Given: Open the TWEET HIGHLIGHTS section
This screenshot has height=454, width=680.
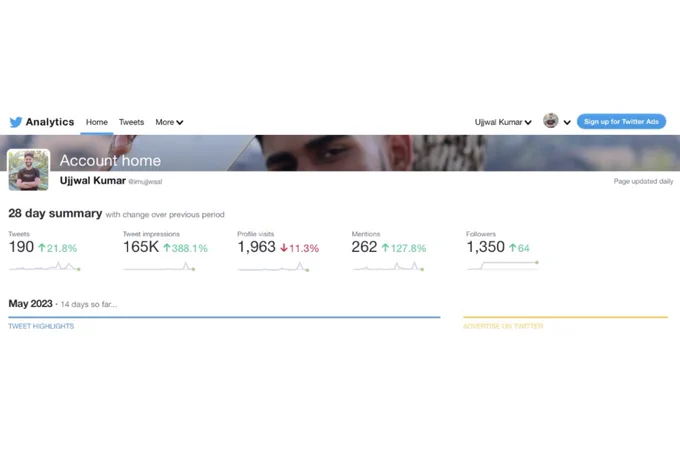Looking at the screenshot, I should pos(41,326).
